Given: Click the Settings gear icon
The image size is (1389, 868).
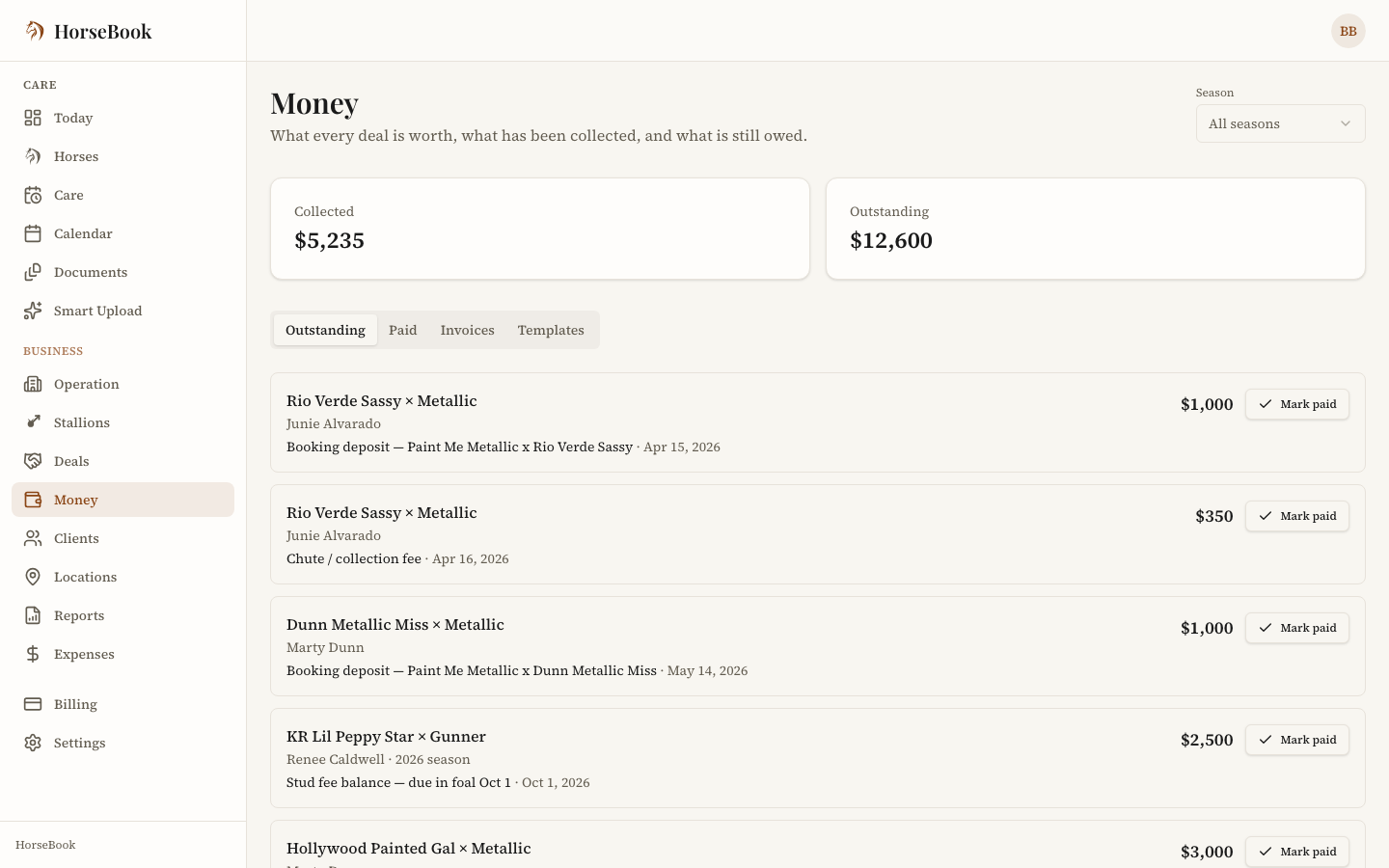Looking at the screenshot, I should [x=33, y=743].
